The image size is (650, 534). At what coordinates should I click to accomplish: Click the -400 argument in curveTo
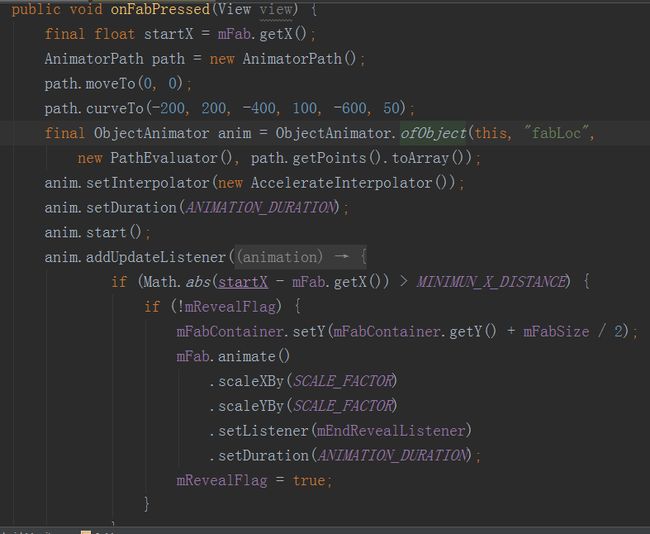click(259, 108)
